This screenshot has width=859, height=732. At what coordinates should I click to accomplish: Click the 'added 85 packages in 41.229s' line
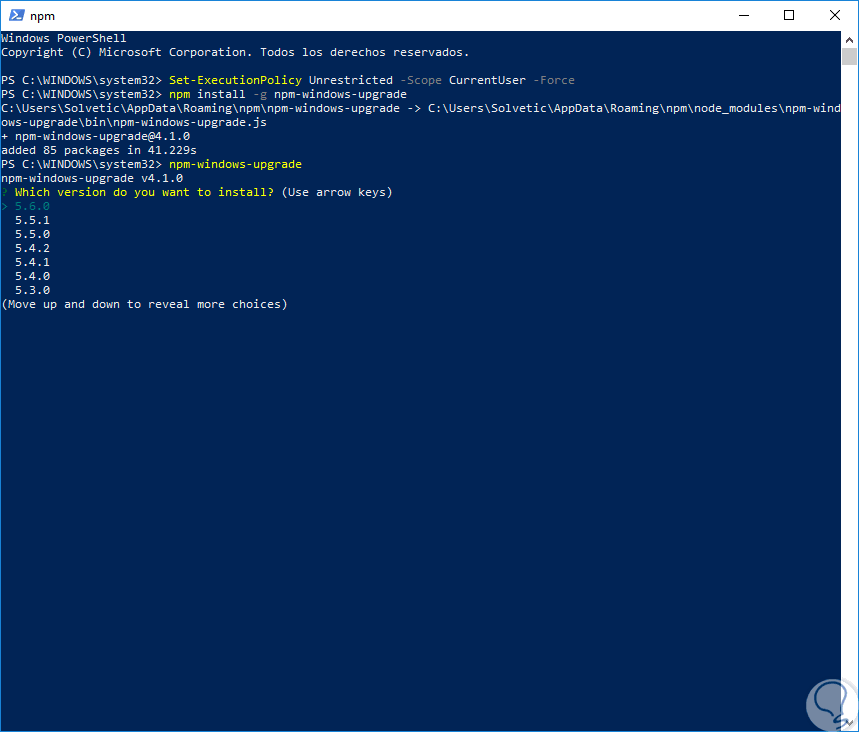[x=99, y=150]
